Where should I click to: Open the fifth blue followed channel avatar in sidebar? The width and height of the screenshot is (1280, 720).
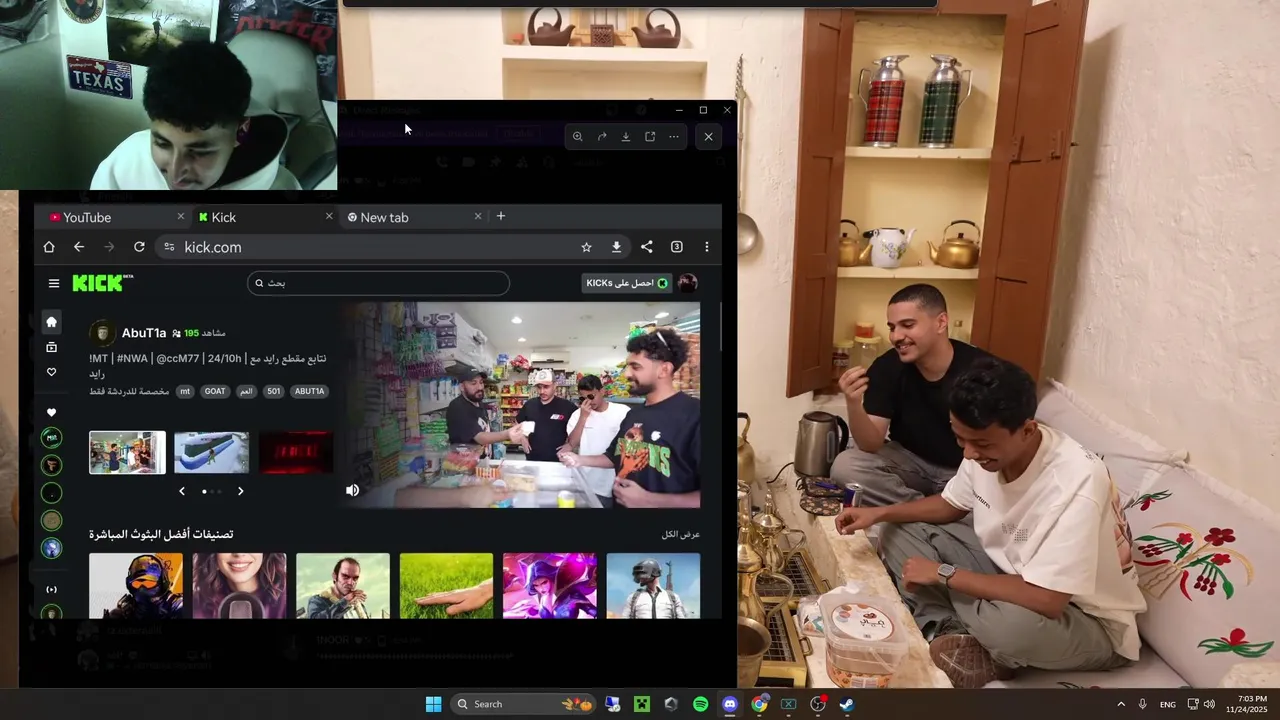[x=51, y=548]
